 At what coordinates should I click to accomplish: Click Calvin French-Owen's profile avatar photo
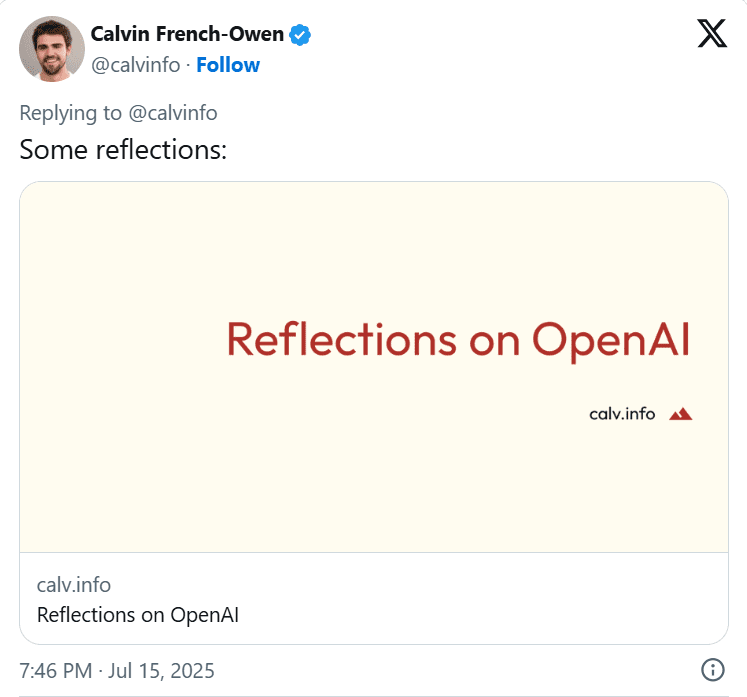click(x=52, y=49)
